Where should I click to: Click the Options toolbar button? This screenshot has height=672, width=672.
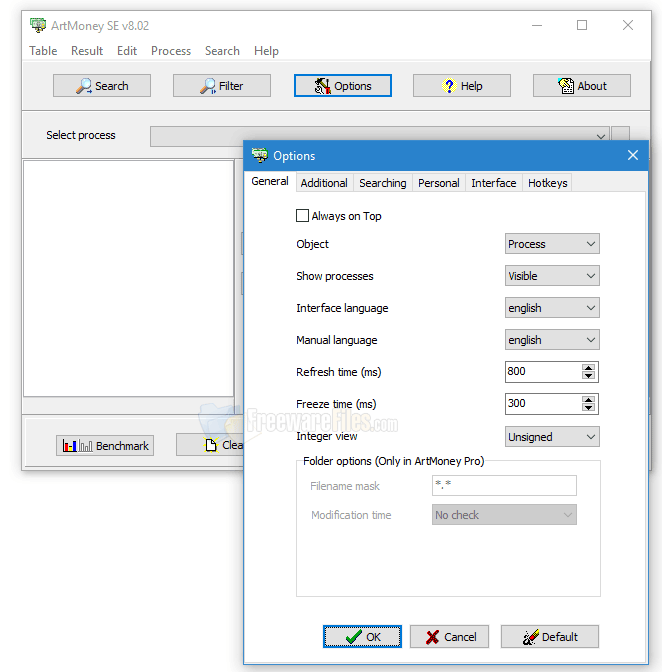343,86
